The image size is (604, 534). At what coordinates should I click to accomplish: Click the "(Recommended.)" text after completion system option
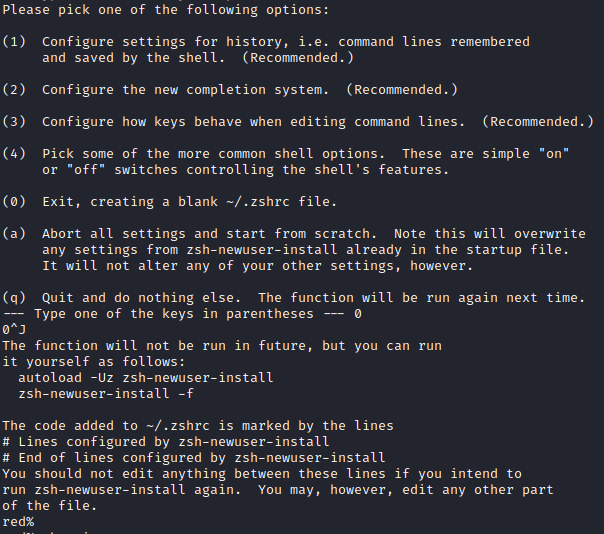pos(402,90)
